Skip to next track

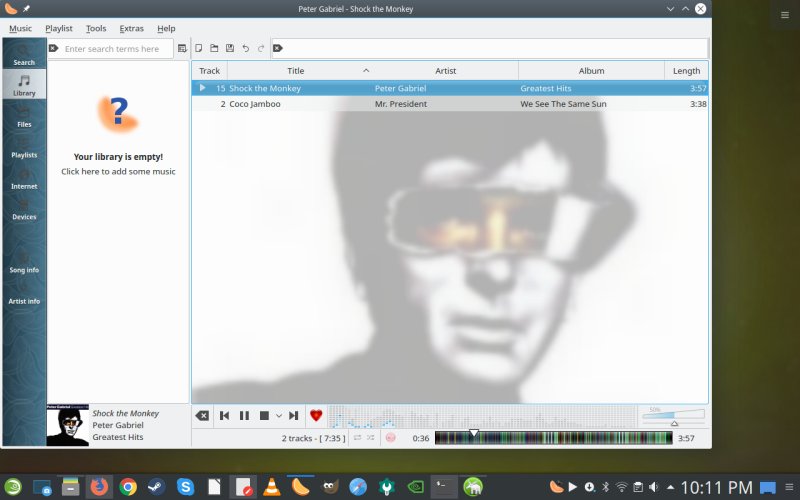coord(293,415)
